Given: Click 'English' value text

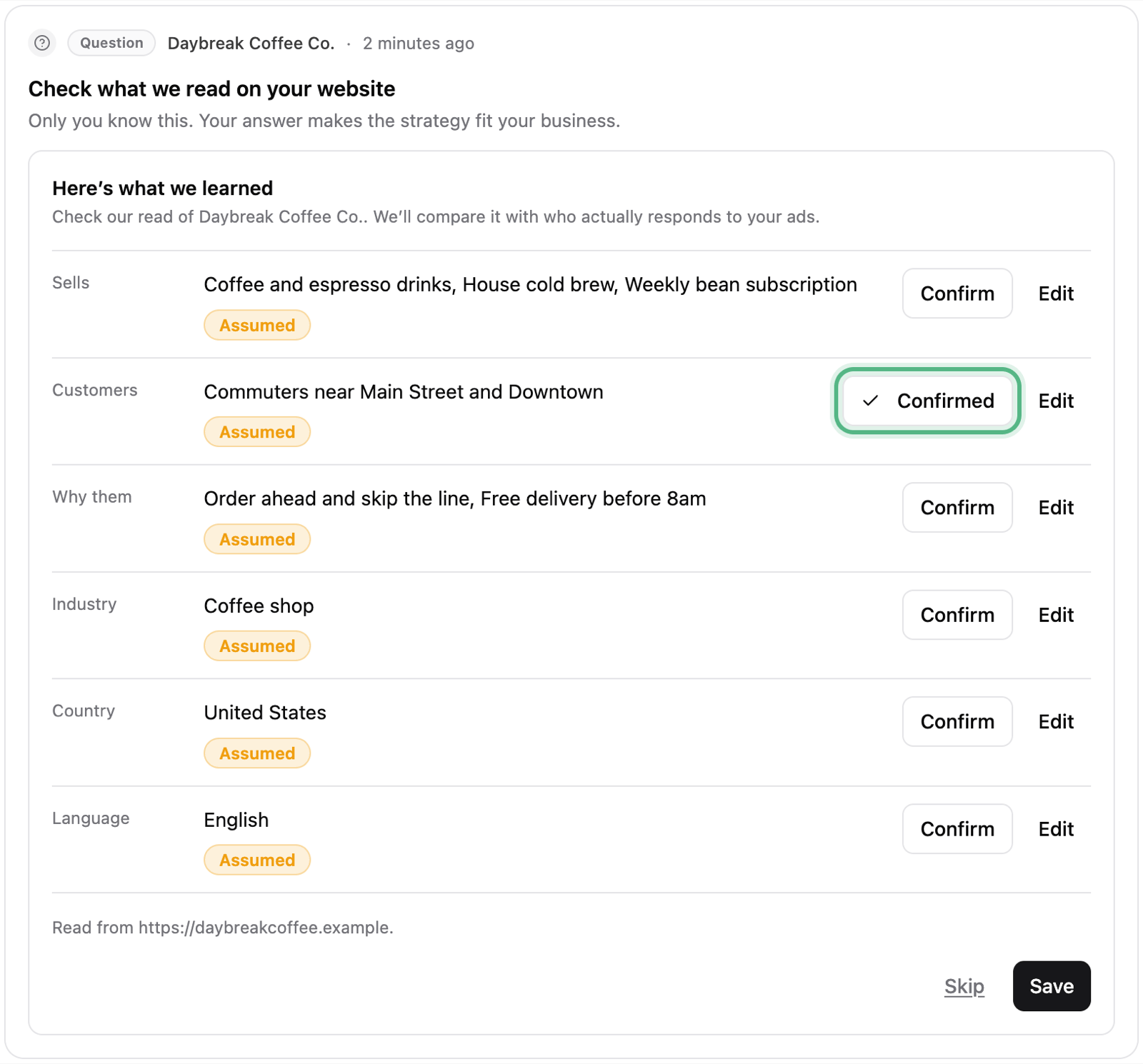Looking at the screenshot, I should coord(236,820).
